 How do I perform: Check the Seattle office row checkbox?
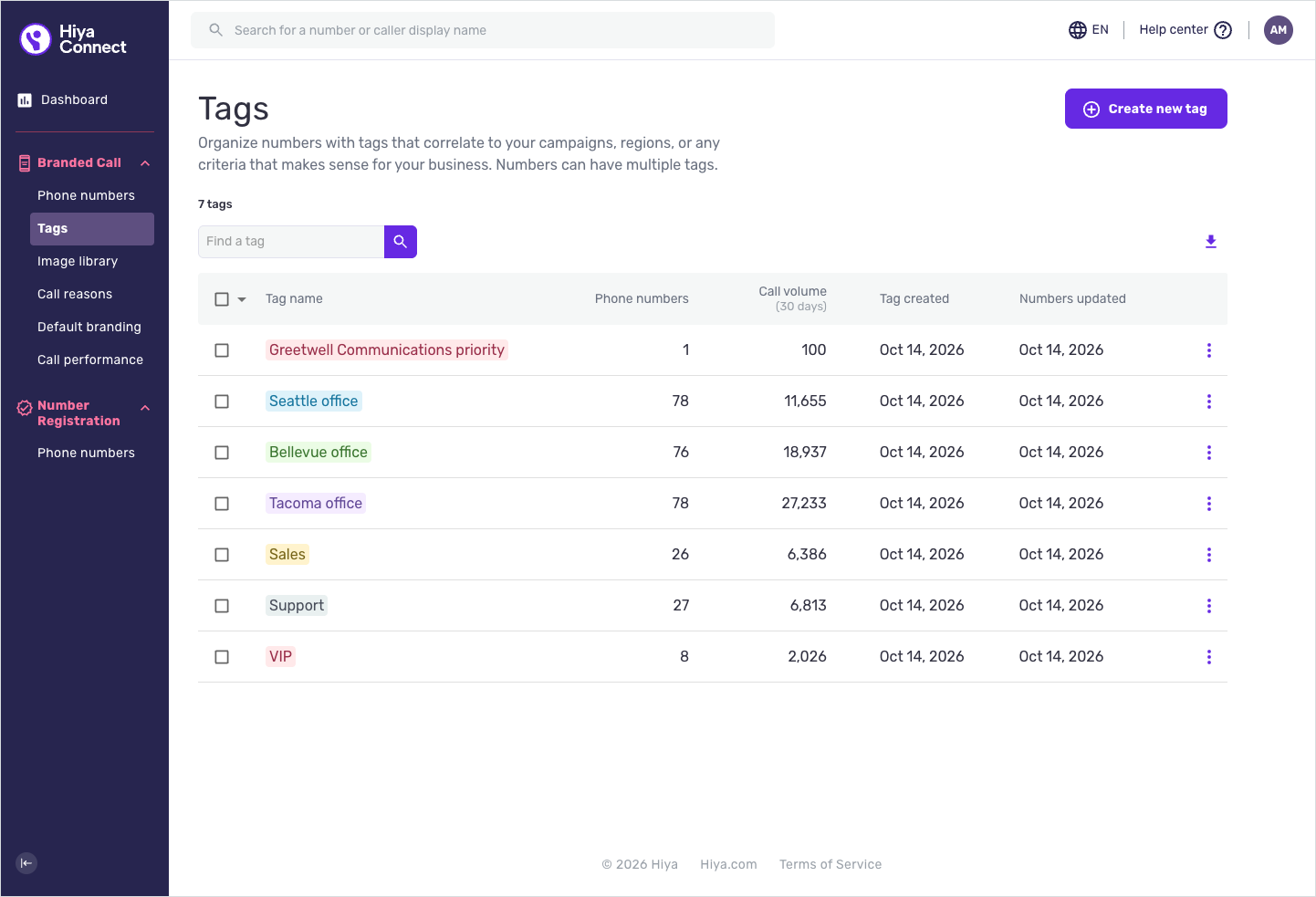pyautogui.click(x=222, y=402)
